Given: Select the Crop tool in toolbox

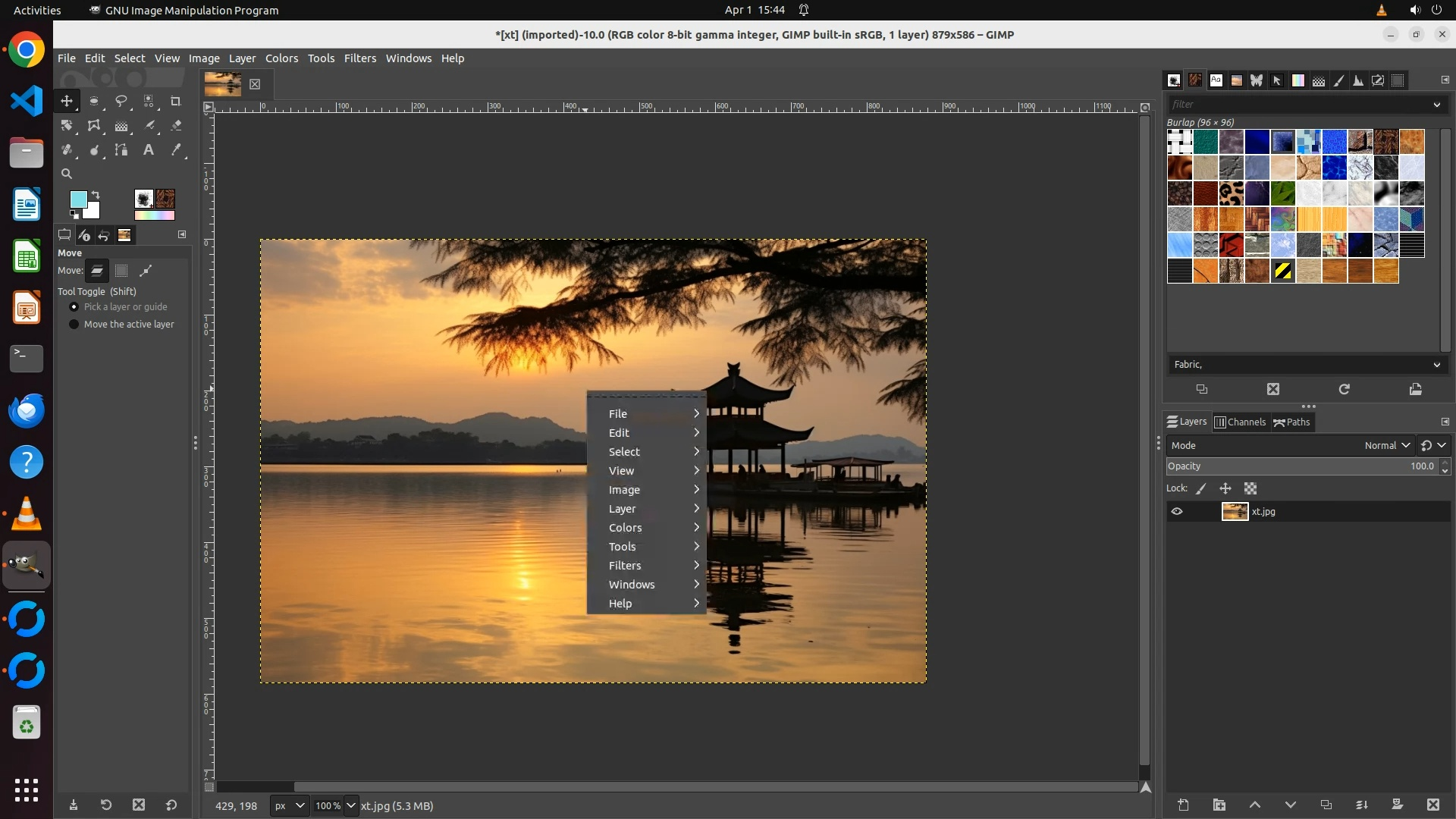Looking at the screenshot, I should [x=176, y=101].
